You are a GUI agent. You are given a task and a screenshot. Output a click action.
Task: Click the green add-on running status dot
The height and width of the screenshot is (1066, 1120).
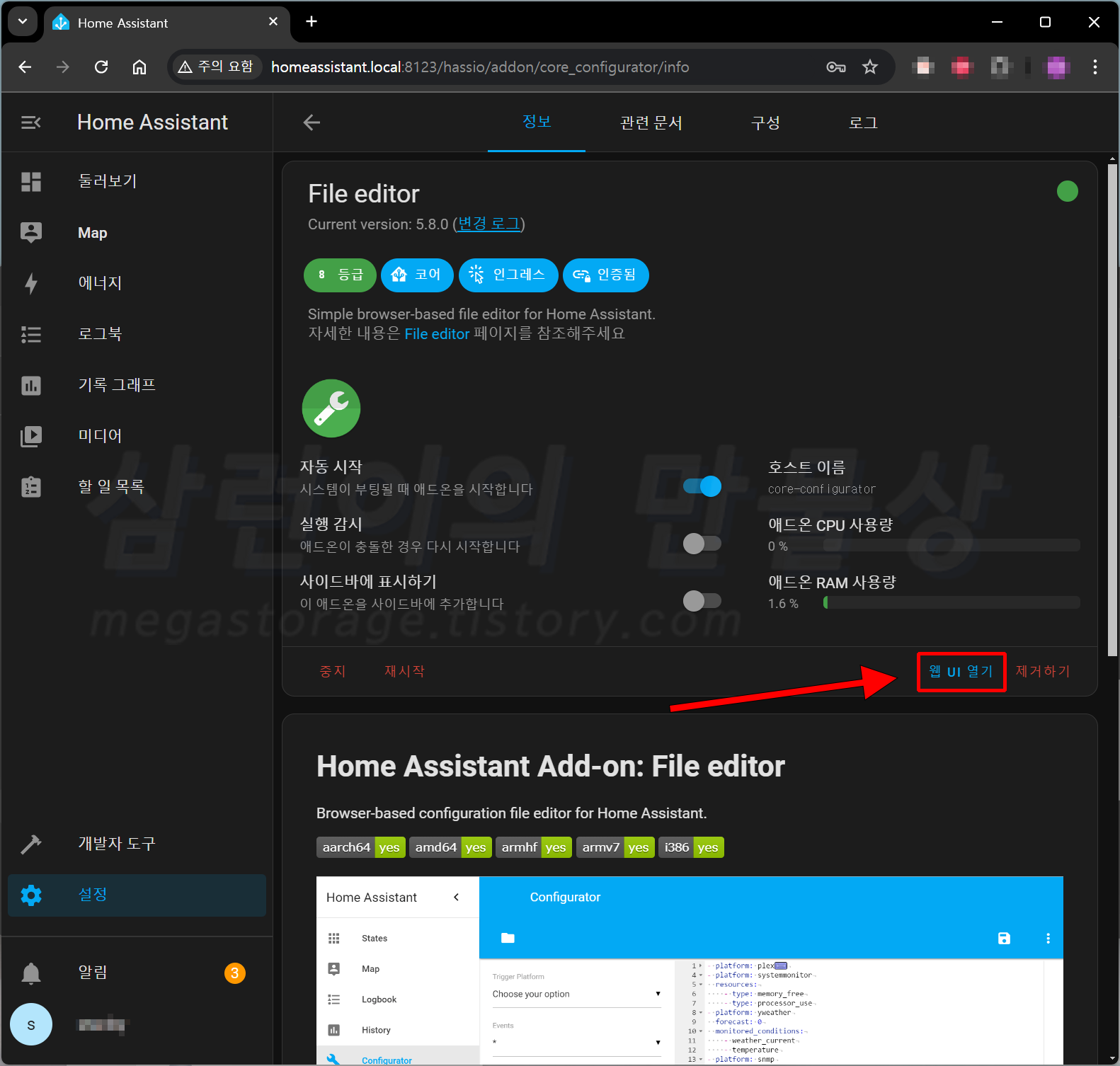point(1067,191)
